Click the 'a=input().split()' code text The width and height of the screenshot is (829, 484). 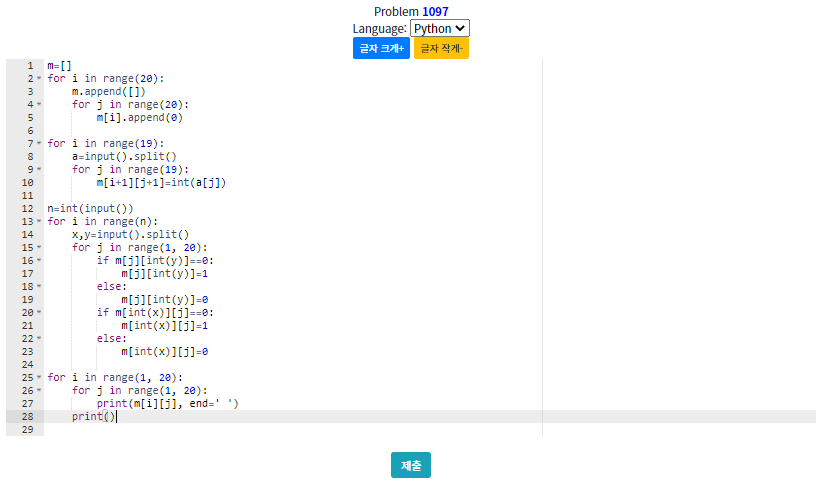coord(124,157)
